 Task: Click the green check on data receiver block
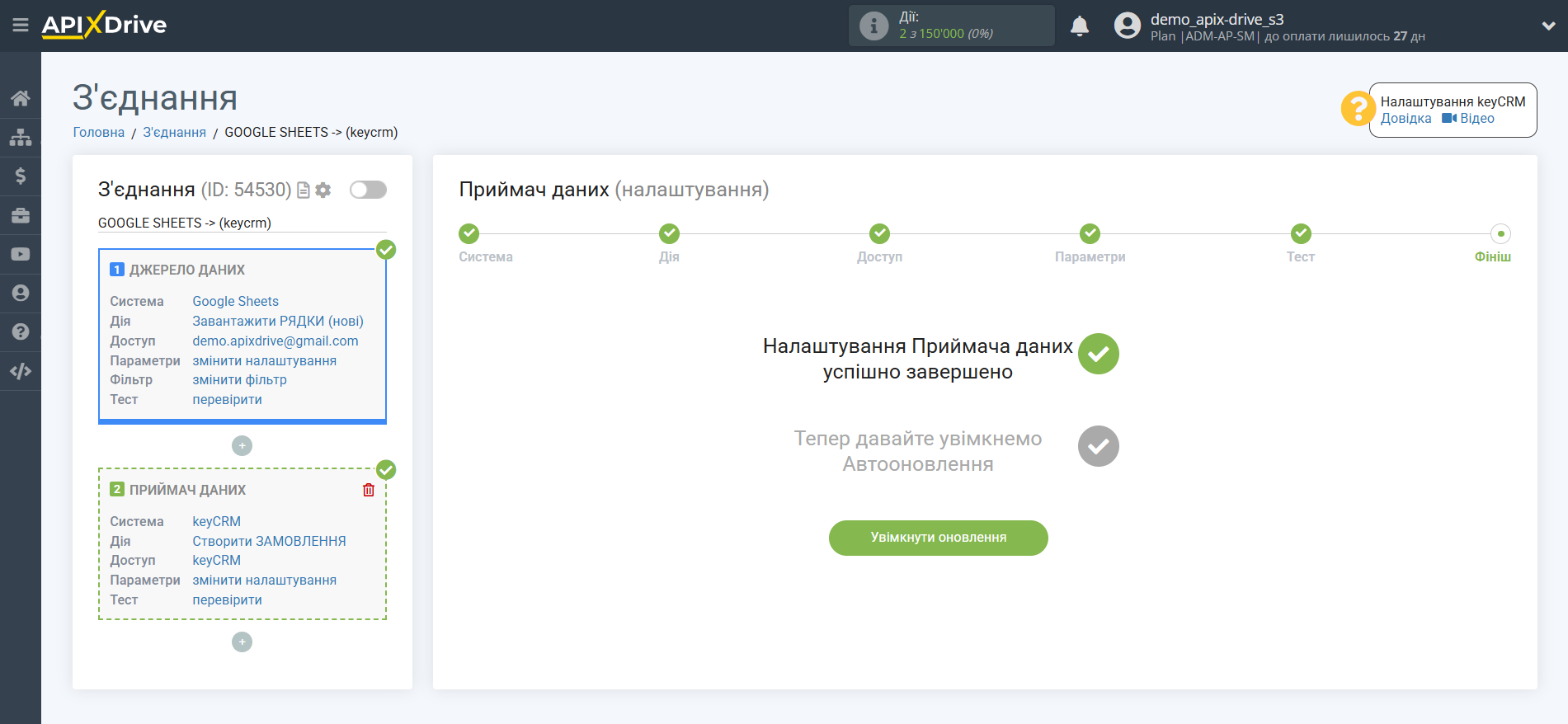[386, 470]
